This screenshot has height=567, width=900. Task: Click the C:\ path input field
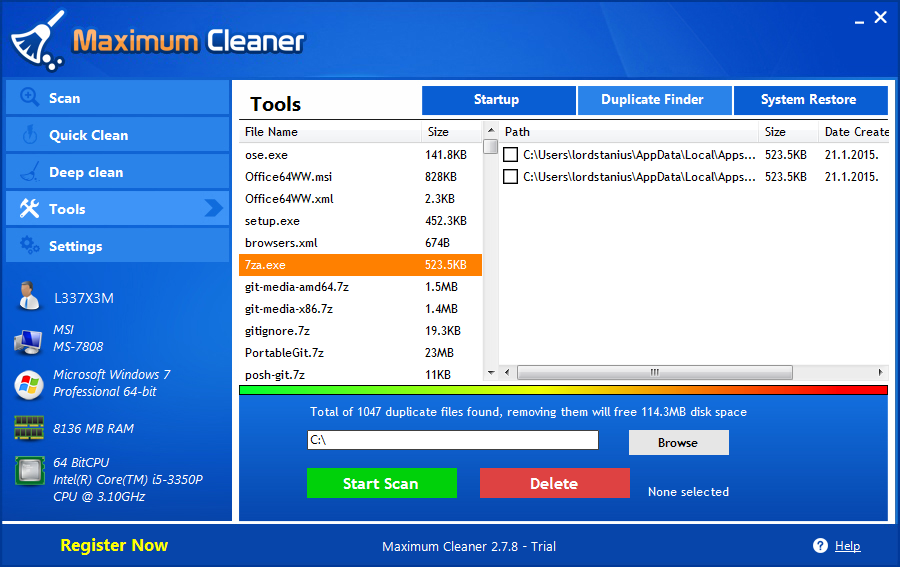click(x=453, y=440)
